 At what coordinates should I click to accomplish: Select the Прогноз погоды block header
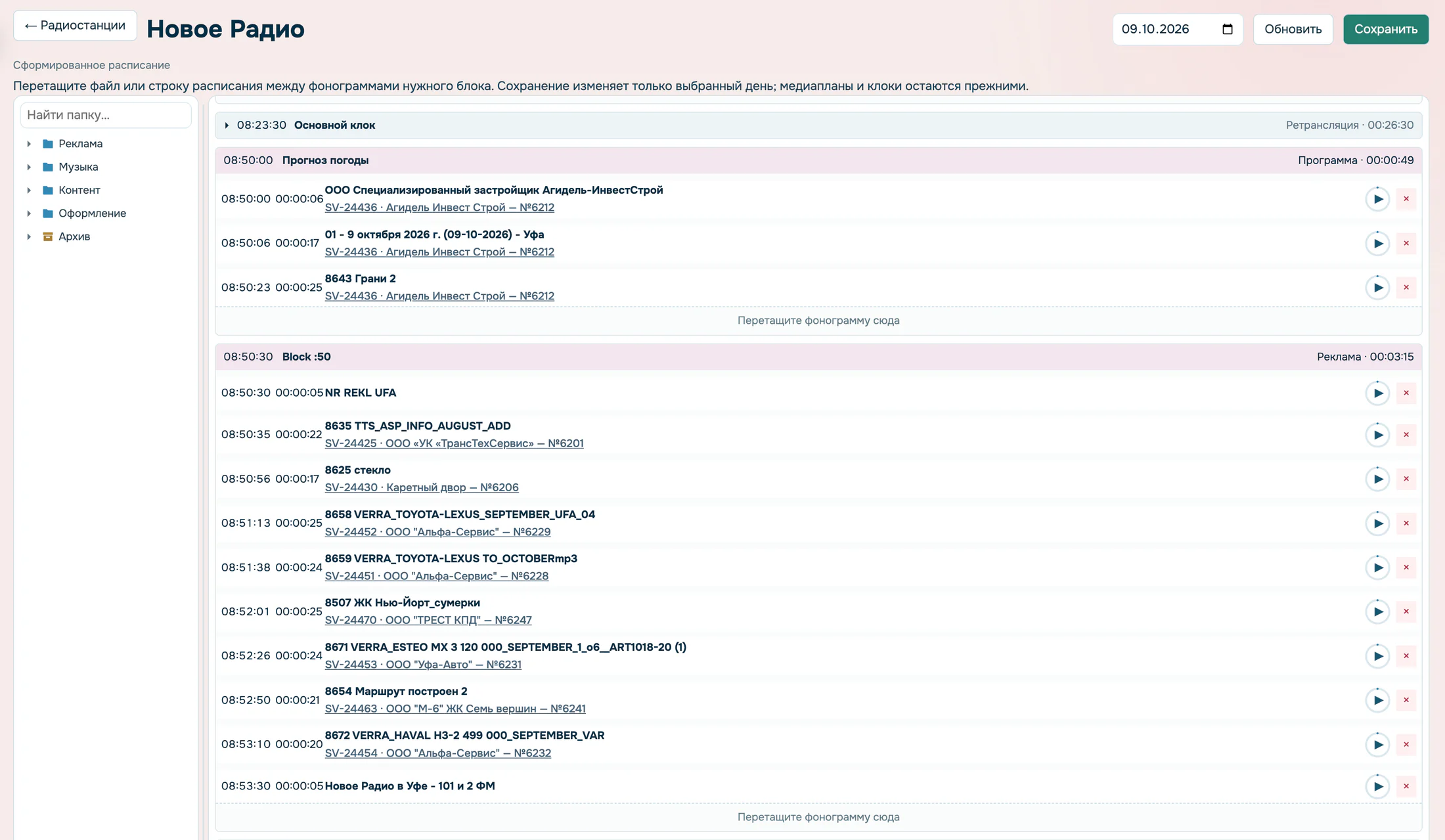[x=818, y=160]
